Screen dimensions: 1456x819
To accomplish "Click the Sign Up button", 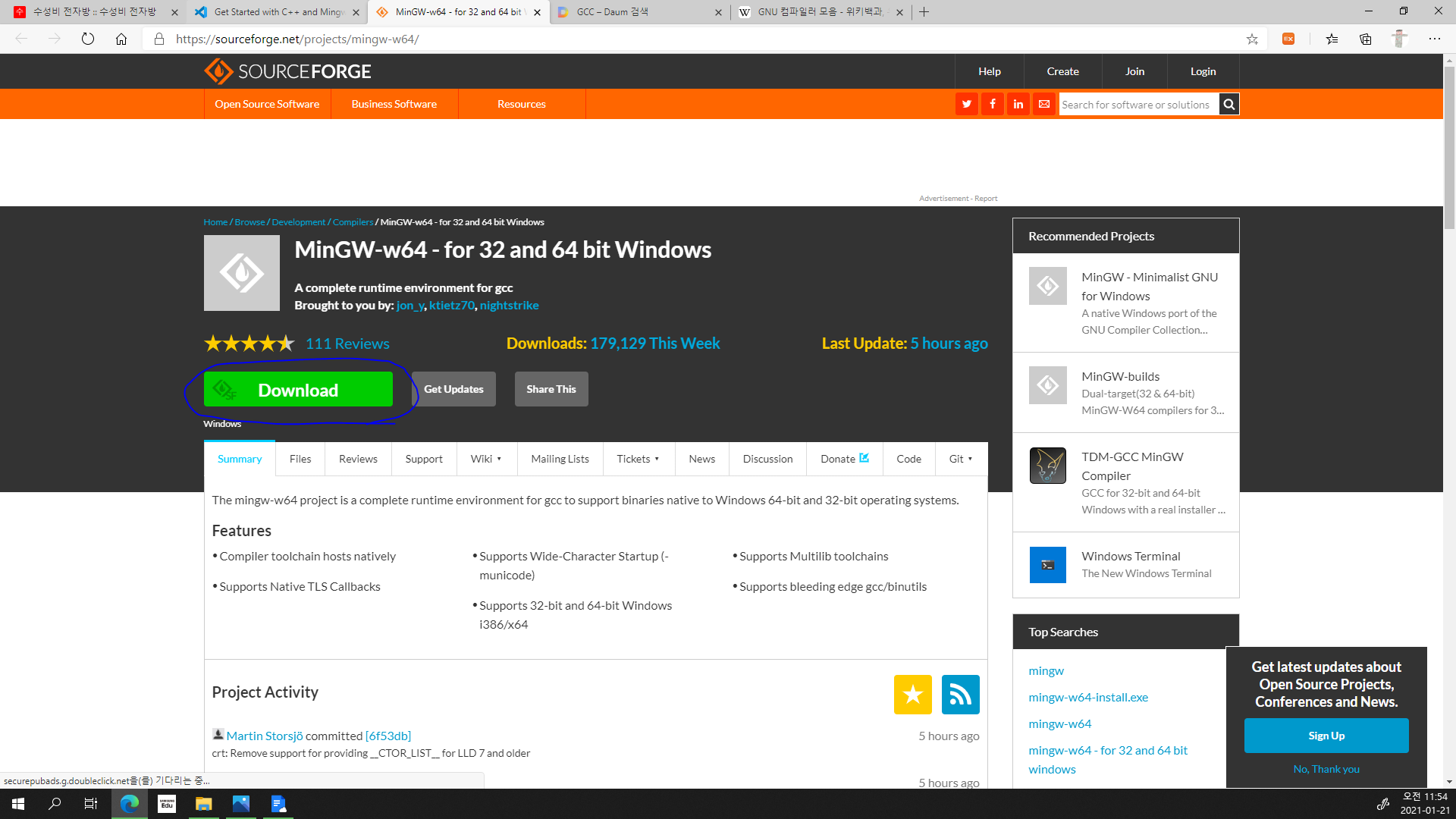I will pyautogui.click(x=1326, y=736).
